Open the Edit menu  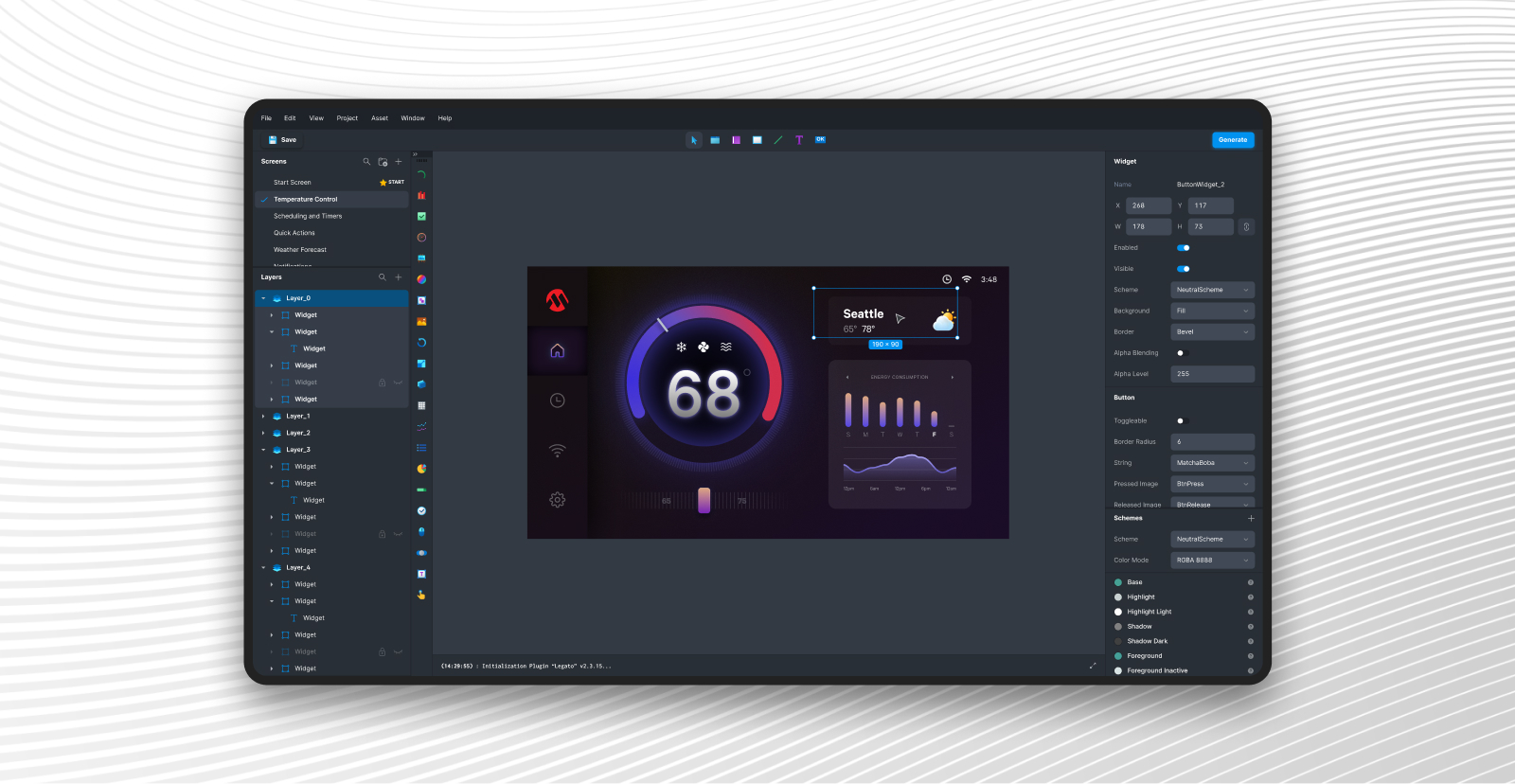290,118
